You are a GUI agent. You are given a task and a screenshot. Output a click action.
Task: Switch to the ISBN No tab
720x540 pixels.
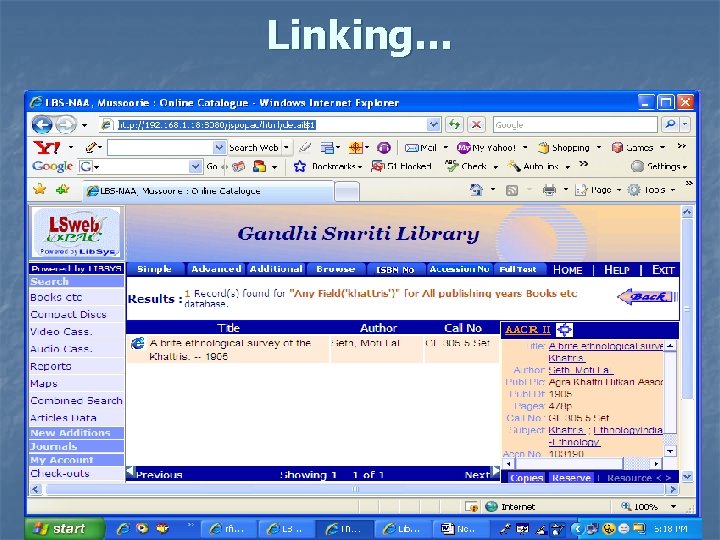coord(395,270)
